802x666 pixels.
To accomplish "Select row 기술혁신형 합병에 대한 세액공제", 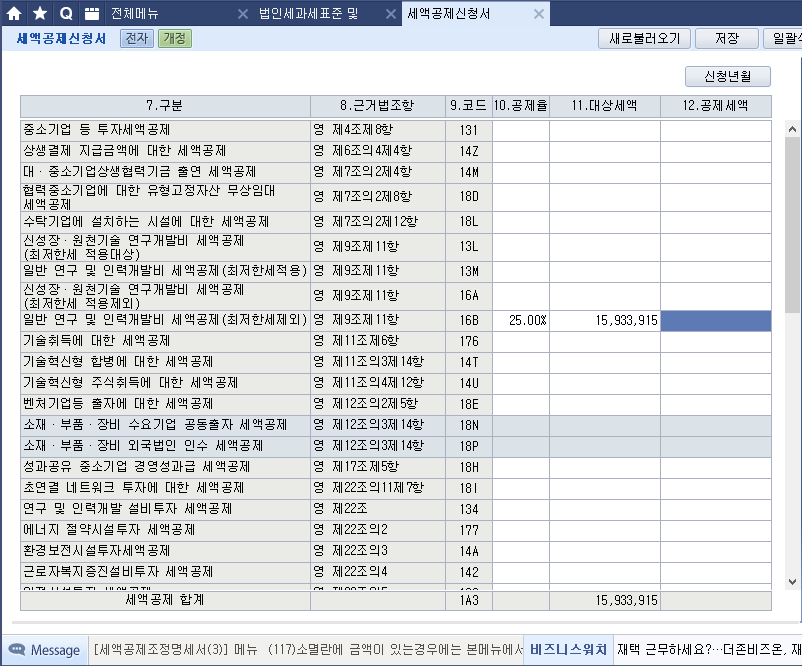I will tap(395, 362).
